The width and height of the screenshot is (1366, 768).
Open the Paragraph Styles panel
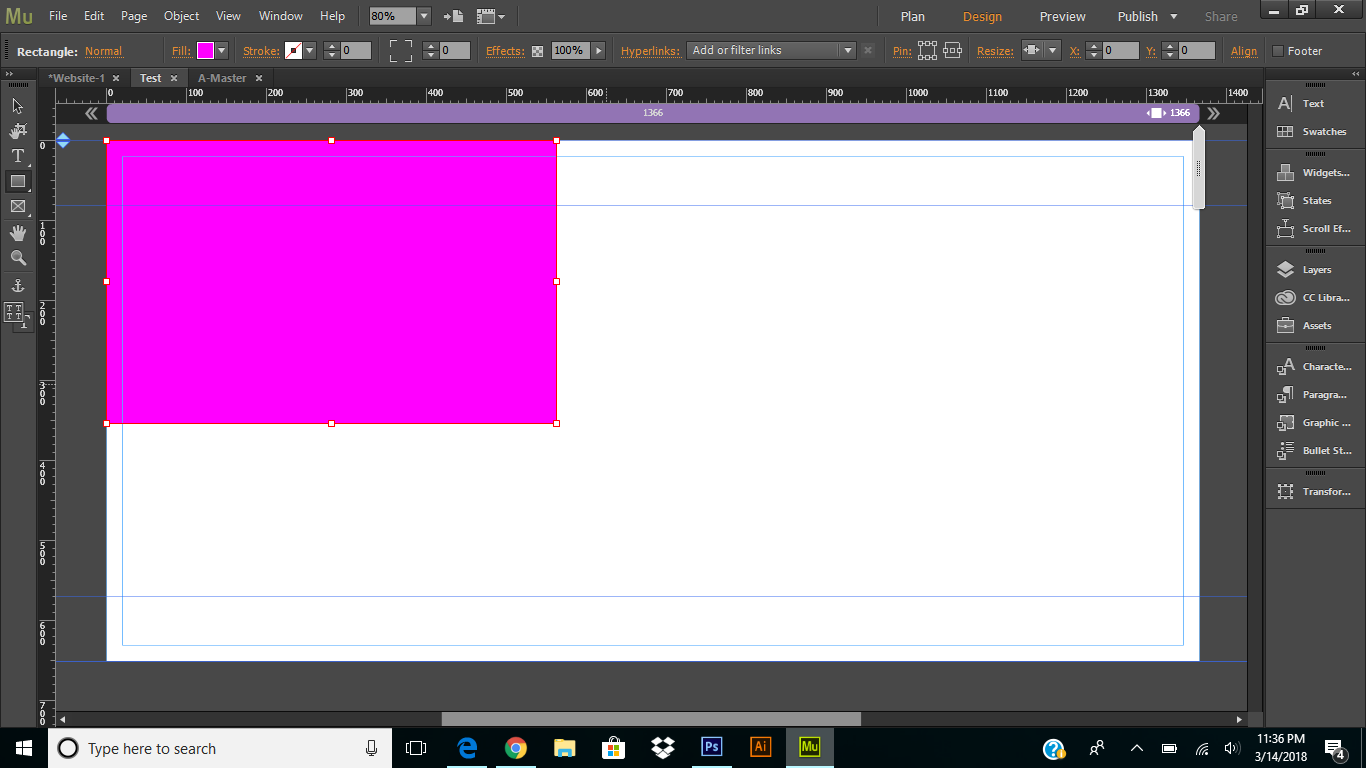[1315, 394]
